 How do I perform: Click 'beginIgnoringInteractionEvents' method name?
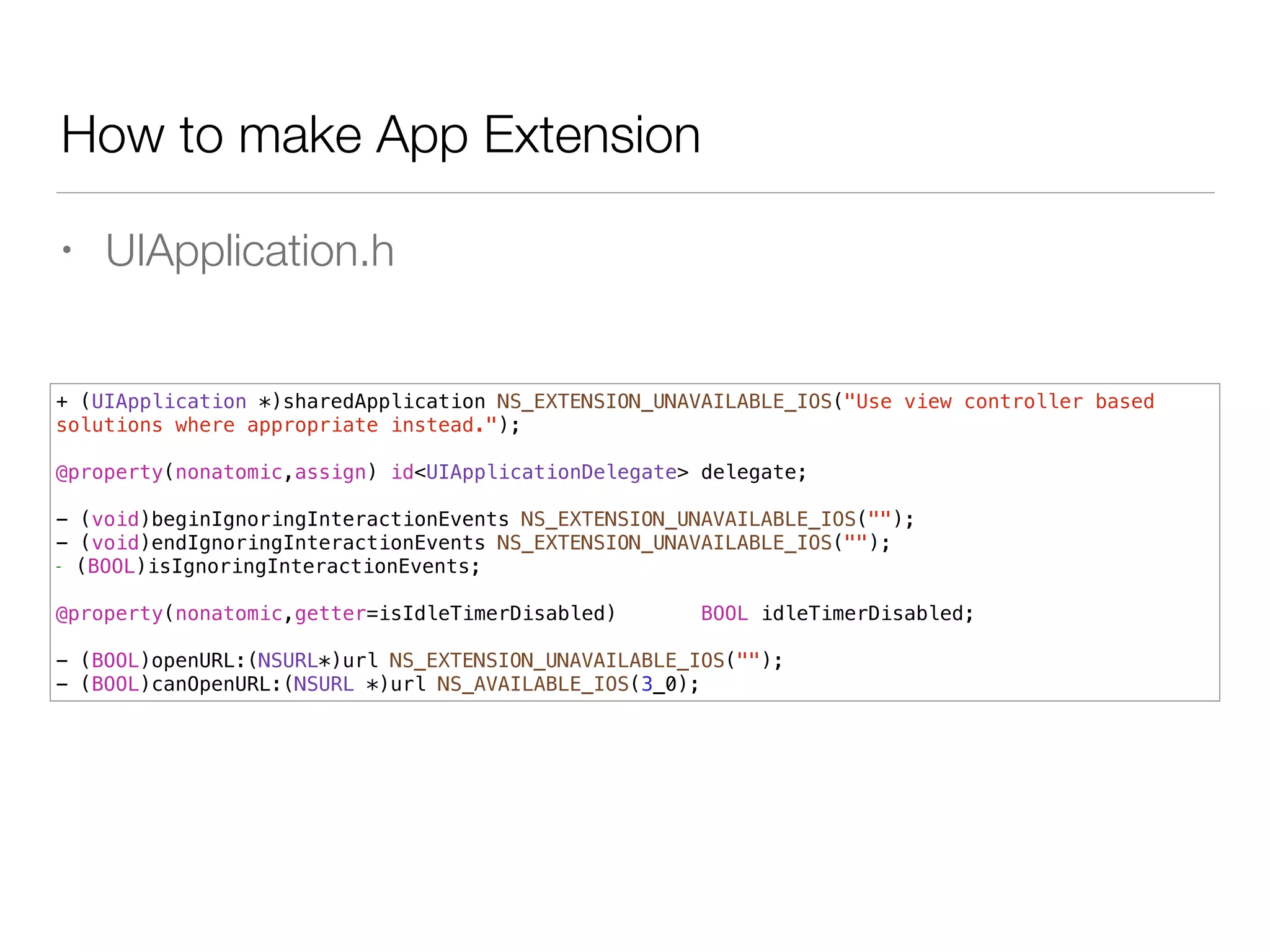[330, 519]
